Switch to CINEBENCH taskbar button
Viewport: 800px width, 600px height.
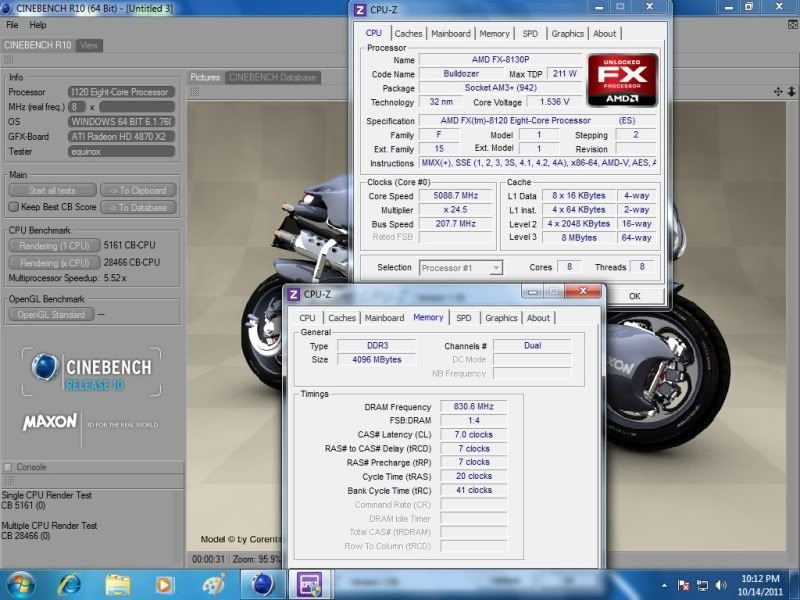coord(262,585)
